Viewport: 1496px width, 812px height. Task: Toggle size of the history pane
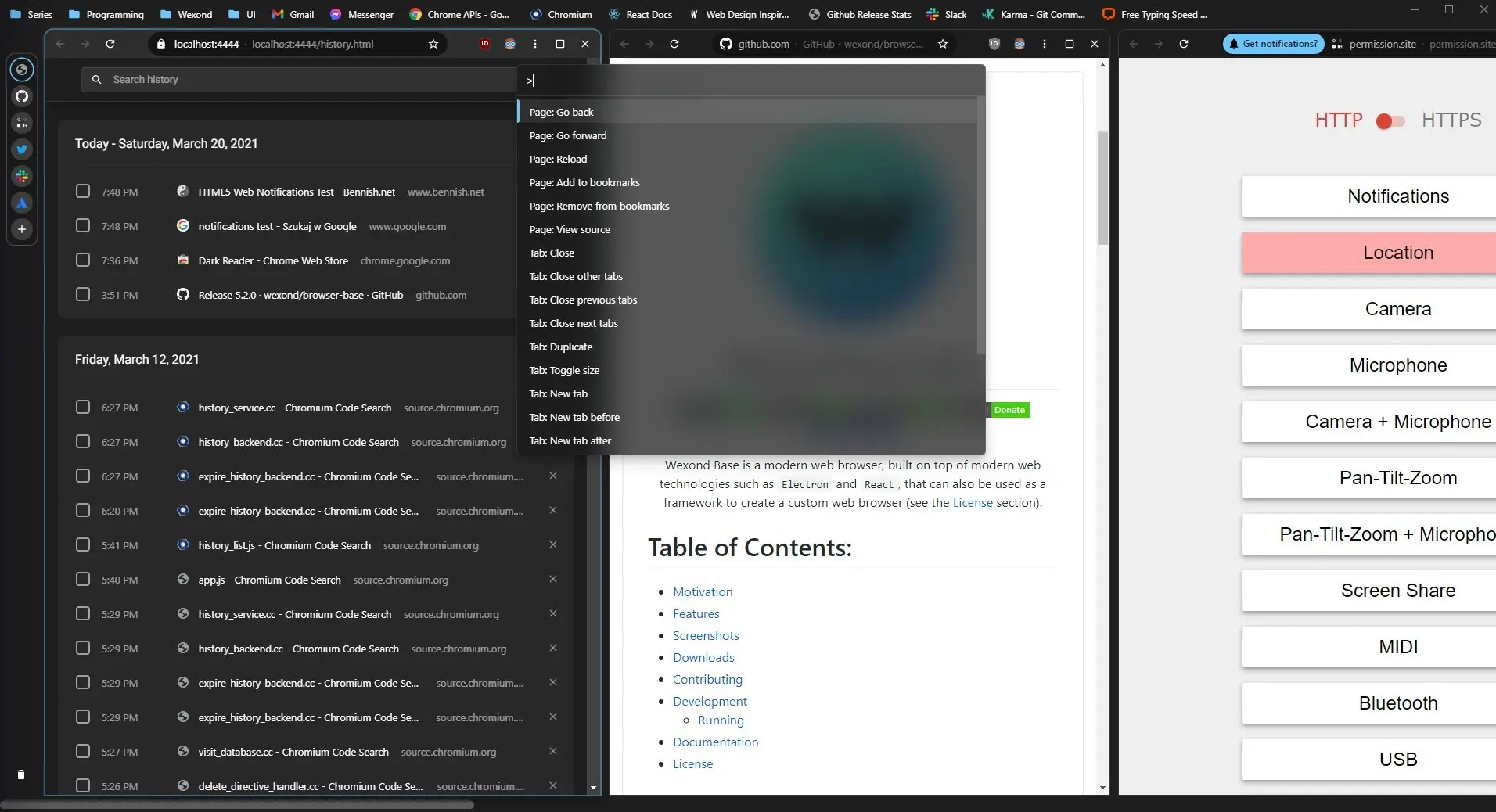(x=560, y=44)
